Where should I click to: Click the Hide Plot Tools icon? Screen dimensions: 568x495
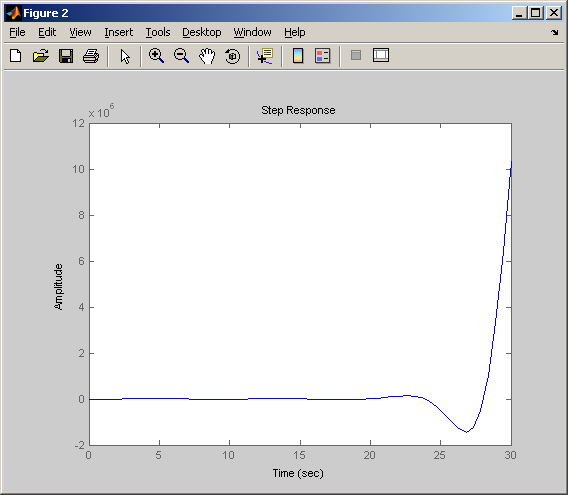pyautogui.click(x=356, y=55)
